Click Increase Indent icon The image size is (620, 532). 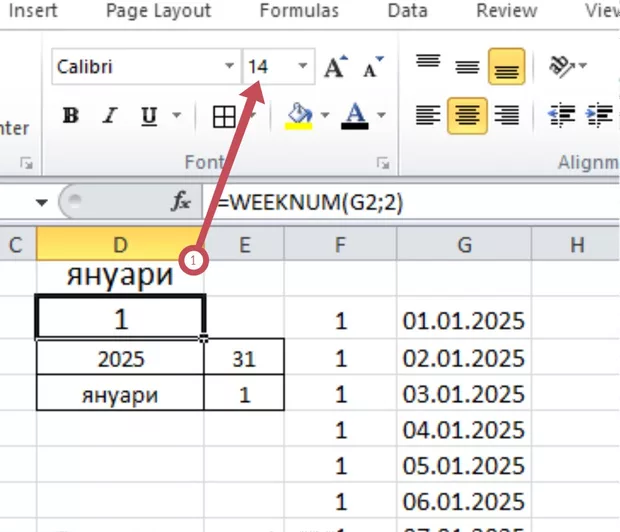pyautogui.click(x=599, y=115)
